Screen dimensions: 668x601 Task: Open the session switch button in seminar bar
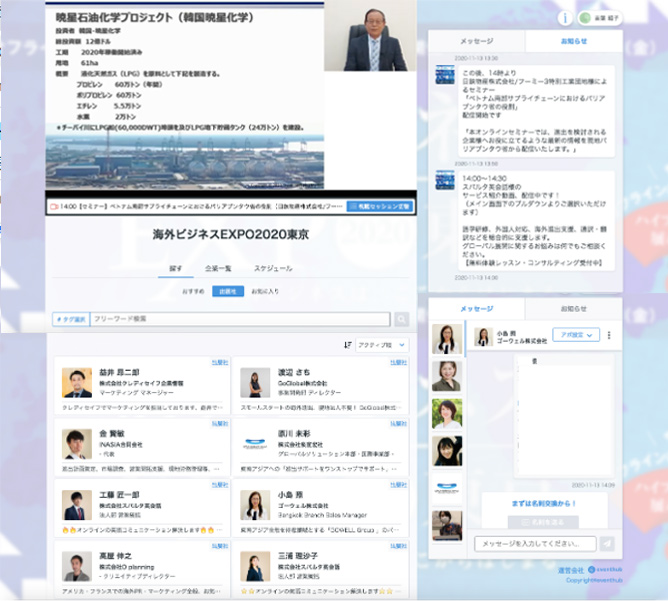coord(380,207)
